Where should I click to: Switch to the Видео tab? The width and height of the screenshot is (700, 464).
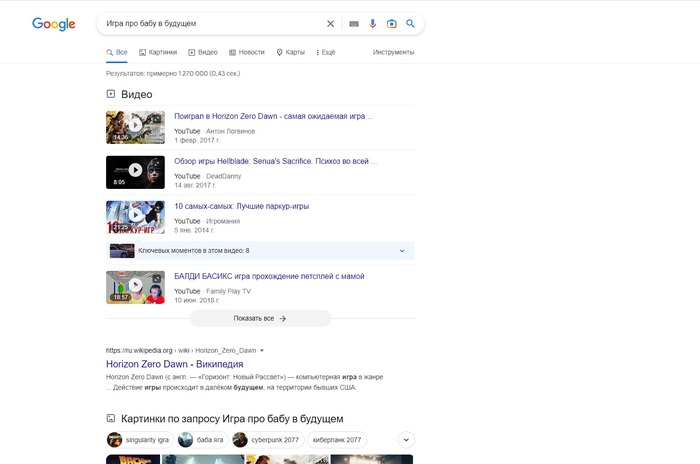[x=203, y=52]
